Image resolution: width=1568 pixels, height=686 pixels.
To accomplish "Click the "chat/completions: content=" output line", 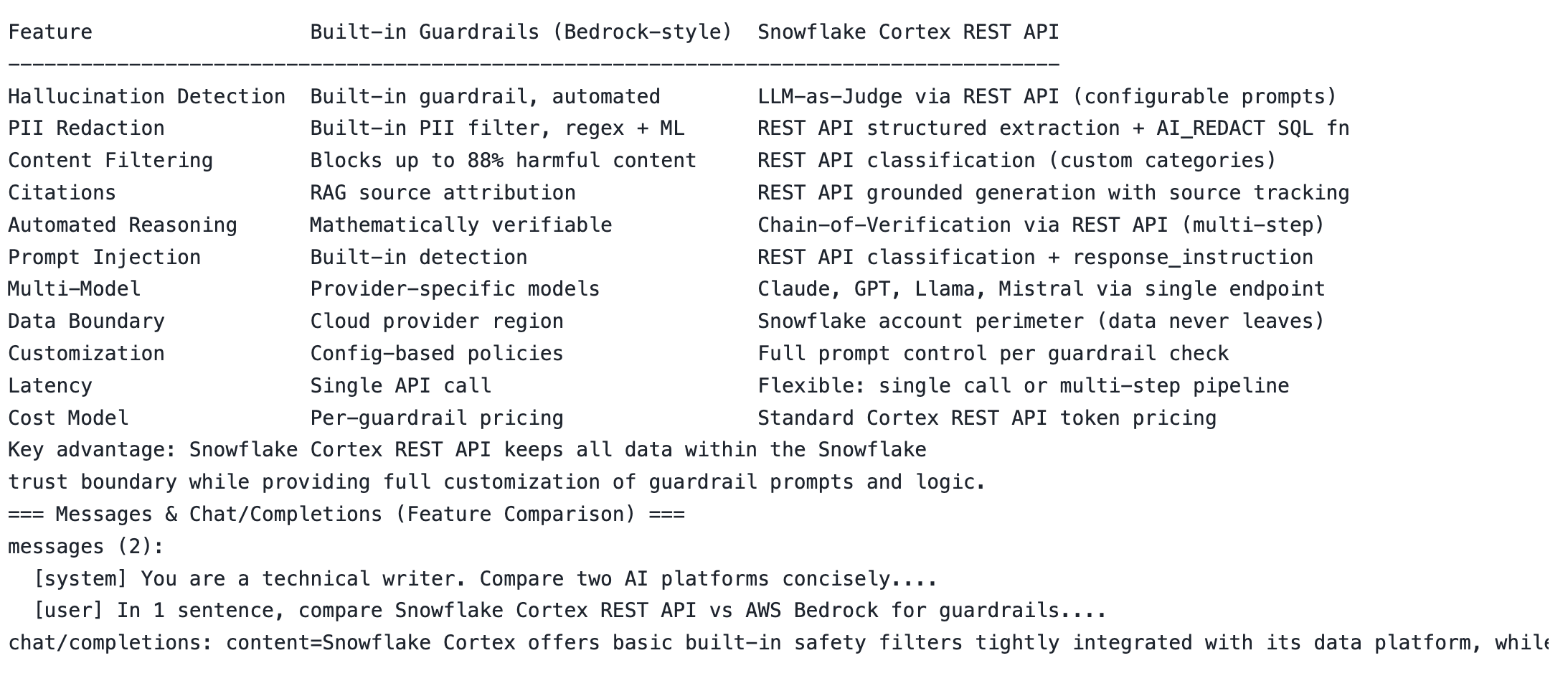I will point(775,643).
